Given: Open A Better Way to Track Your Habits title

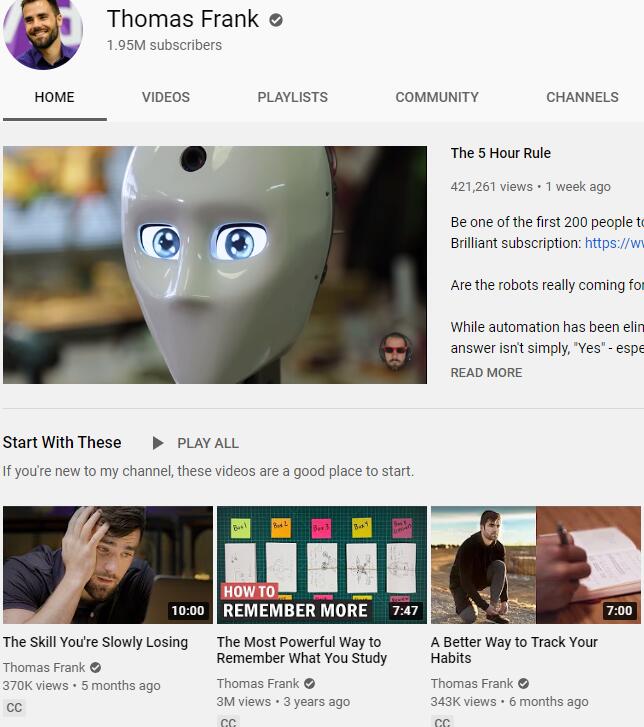Looking at the screenshot, I should (x=514, y=650).
